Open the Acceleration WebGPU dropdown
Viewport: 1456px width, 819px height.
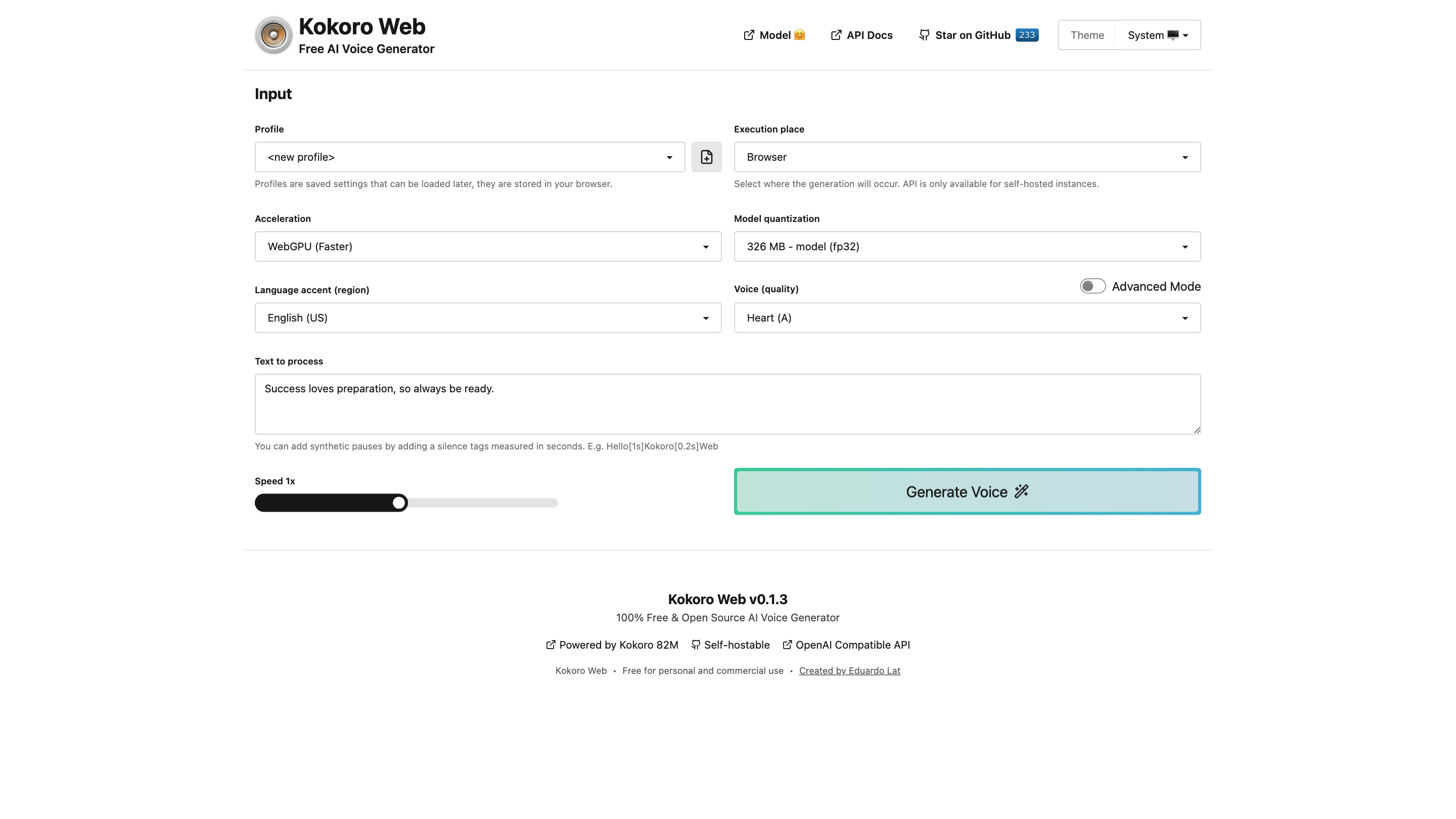487,246
